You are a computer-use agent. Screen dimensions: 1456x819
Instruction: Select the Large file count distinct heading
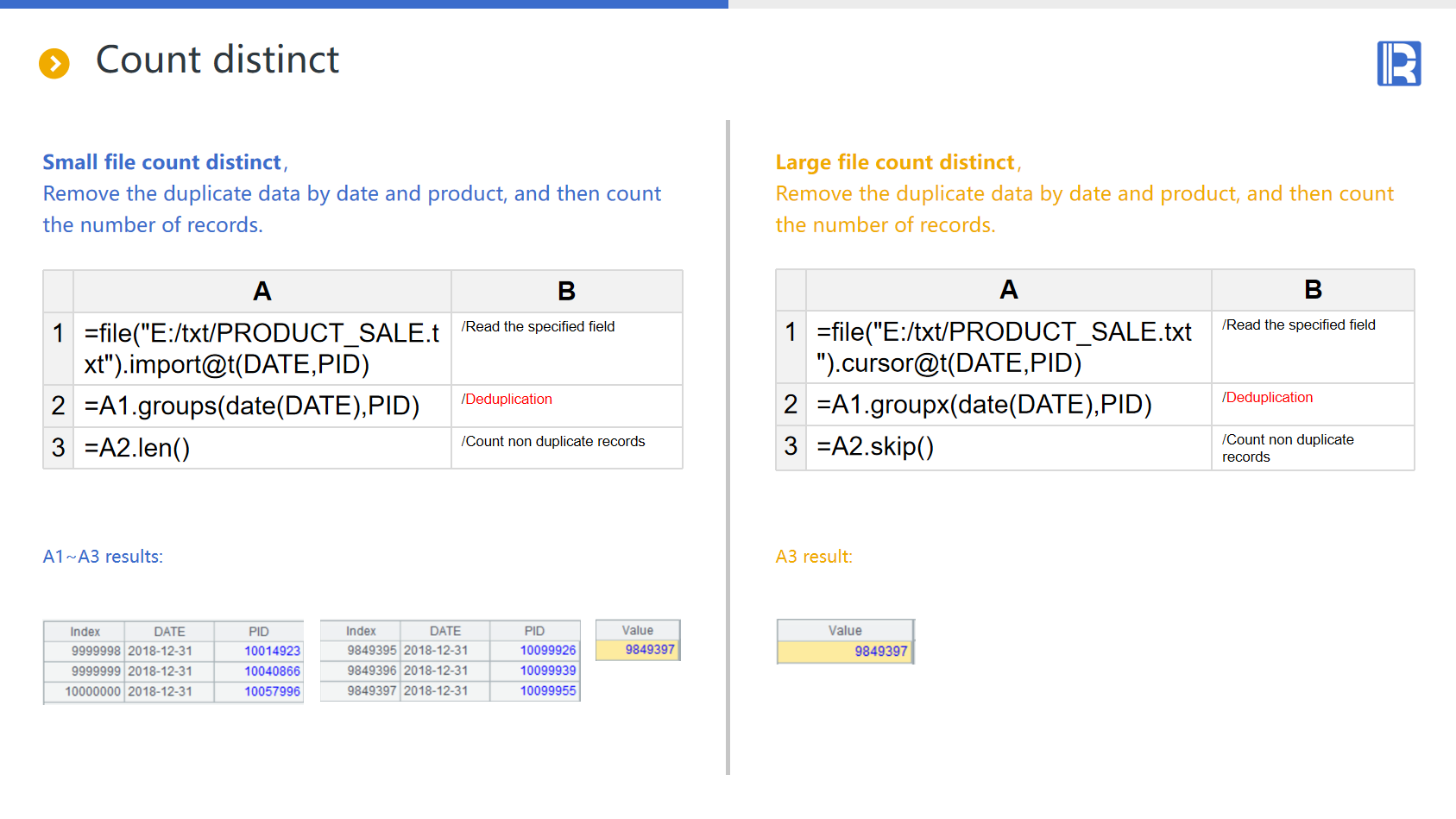click(x=895, y=162)
